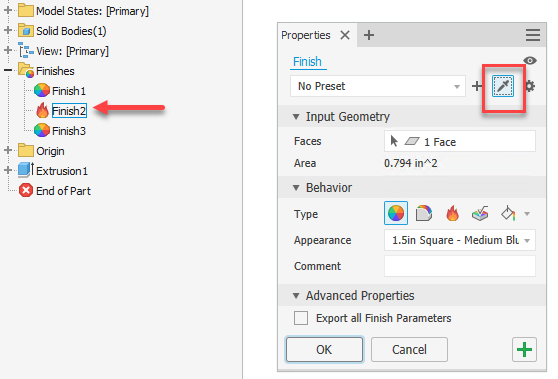Select the fire heat treatment type icon
This screenshot has height=379, width=558.
tap(452, 214)
